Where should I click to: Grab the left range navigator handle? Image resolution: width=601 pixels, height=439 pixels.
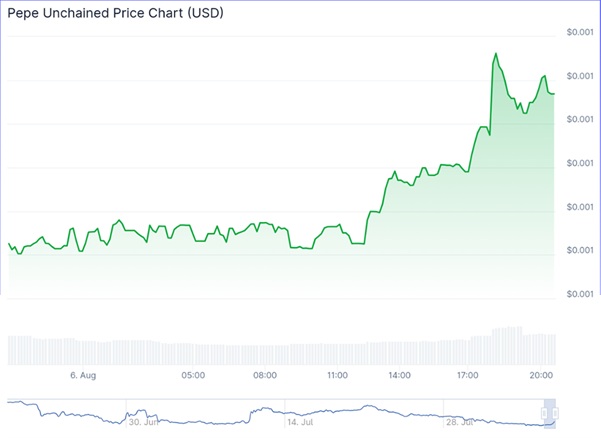point(545,413)
